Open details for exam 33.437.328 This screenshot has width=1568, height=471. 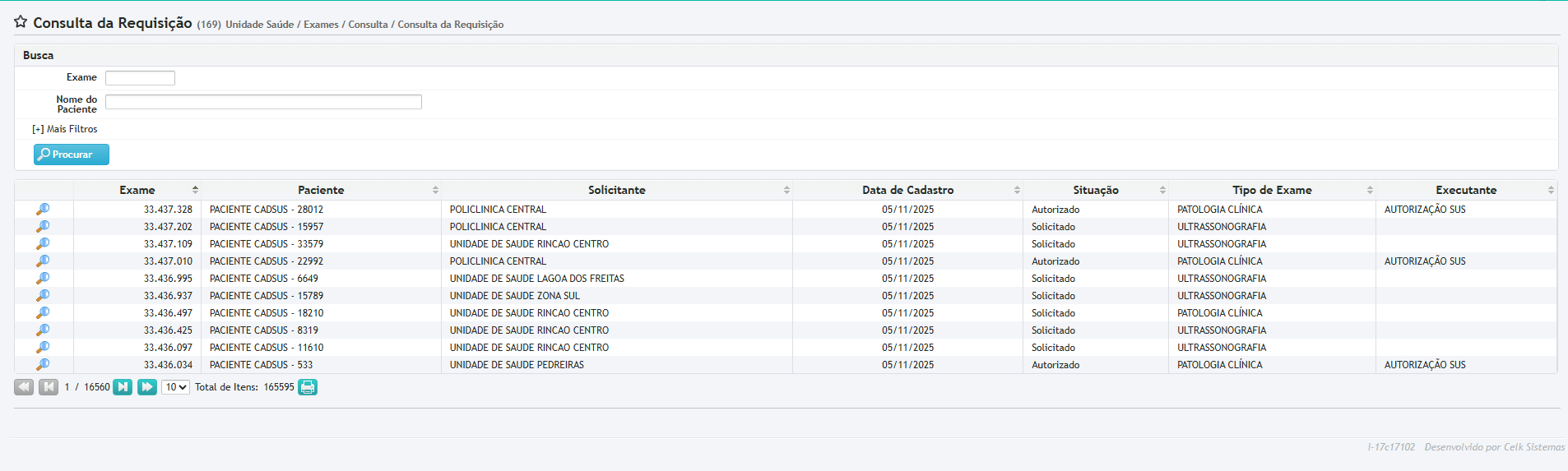43,210
